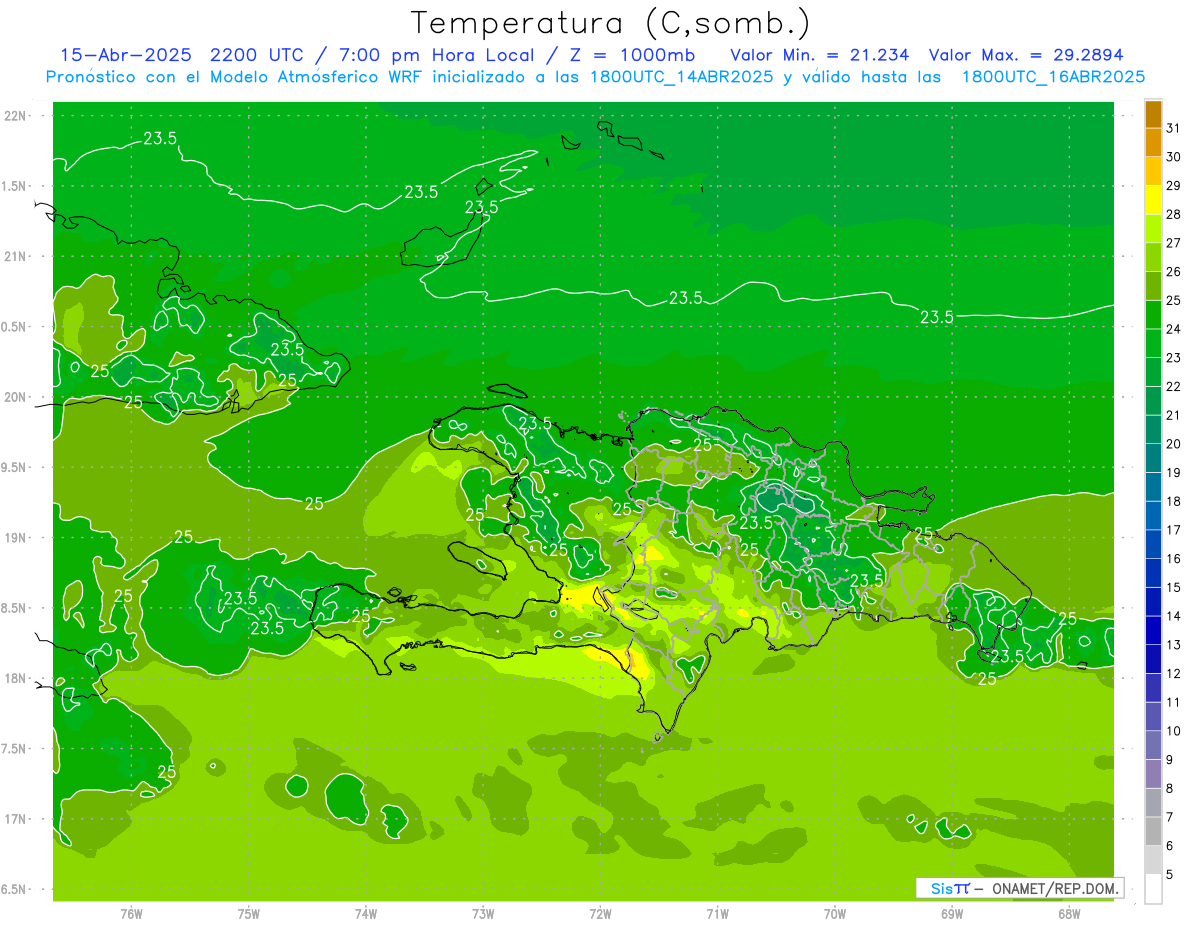Image resolution: width=1200 pixels, height=927 pixels.
Task: Click the '5' label on the color scale
Action: click(1170, 875)
